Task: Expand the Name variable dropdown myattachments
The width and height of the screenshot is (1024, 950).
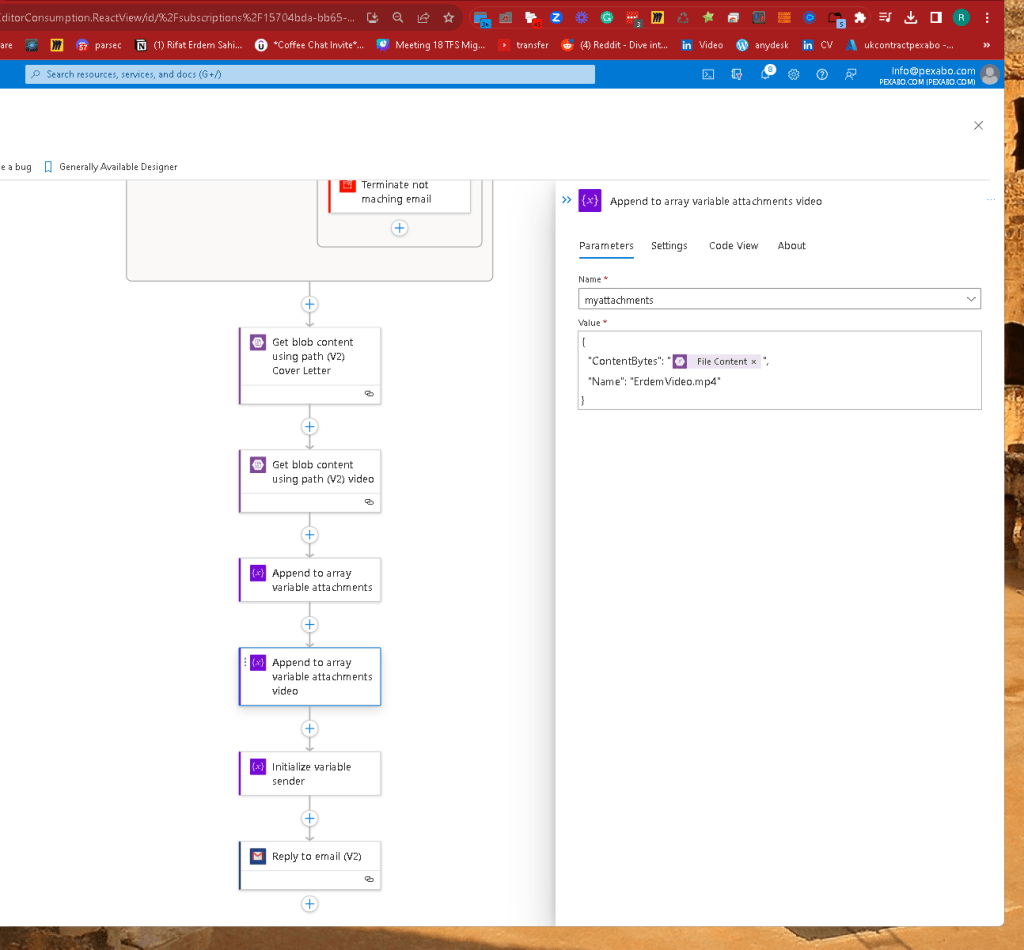Action: pos(779,299)
